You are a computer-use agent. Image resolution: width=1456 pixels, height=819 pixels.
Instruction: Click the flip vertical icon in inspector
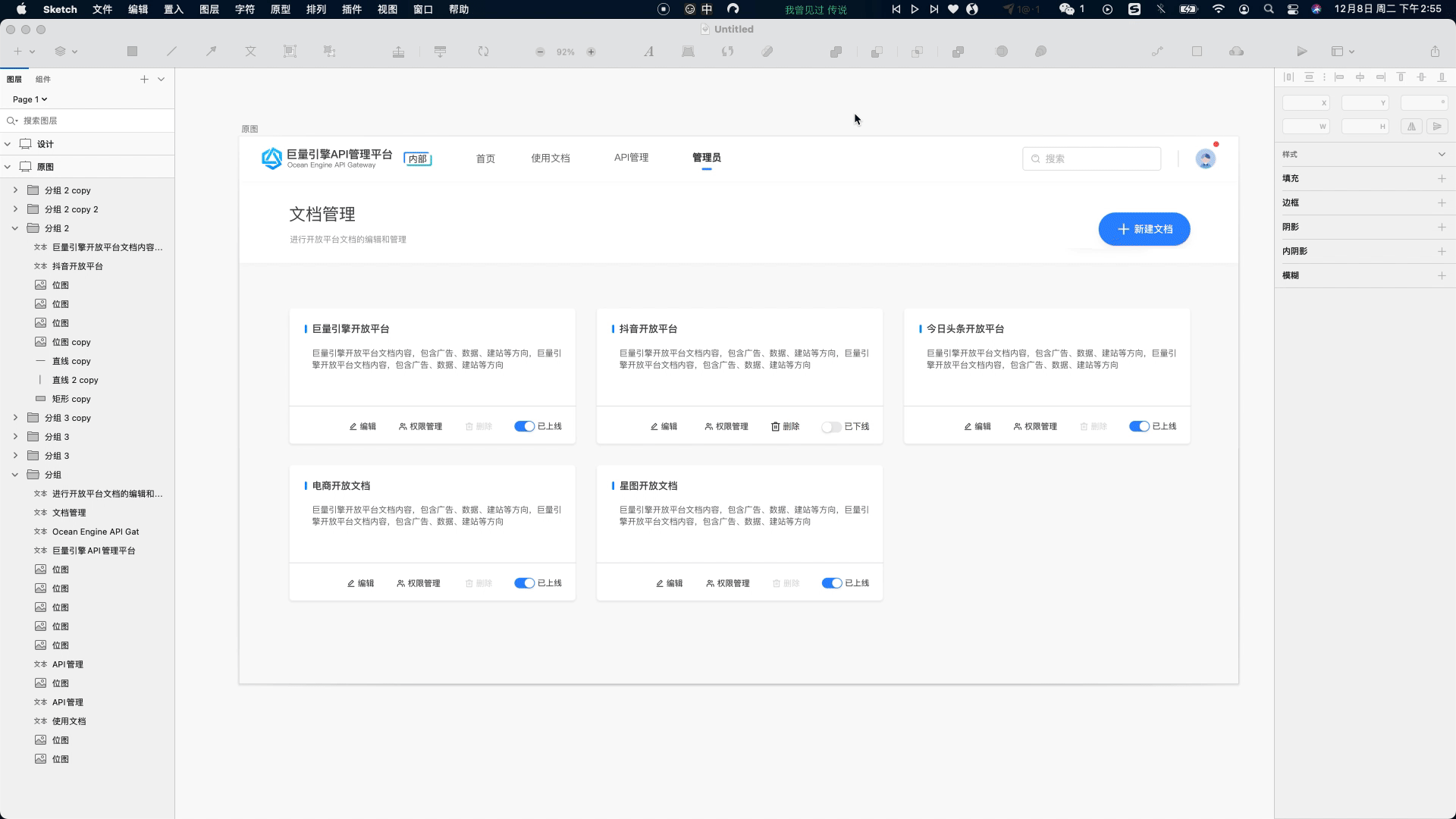click(x=1437, y=127)
